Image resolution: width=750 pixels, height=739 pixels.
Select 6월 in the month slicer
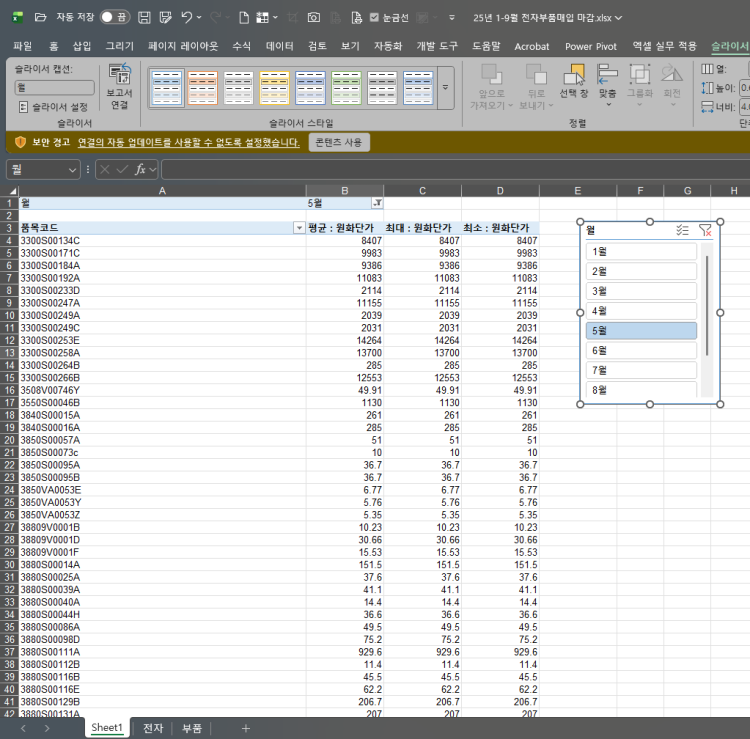coord(641,350)
